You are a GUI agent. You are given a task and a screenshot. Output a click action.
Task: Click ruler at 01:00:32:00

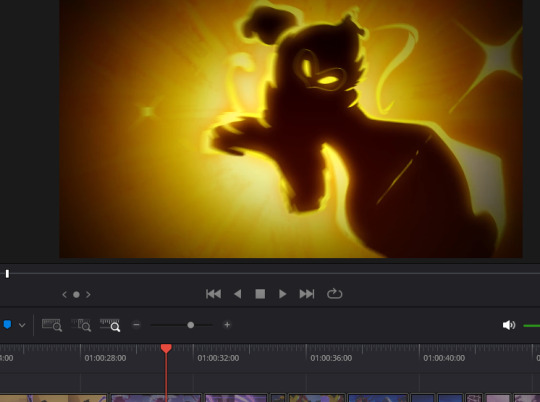pos(218,358)
